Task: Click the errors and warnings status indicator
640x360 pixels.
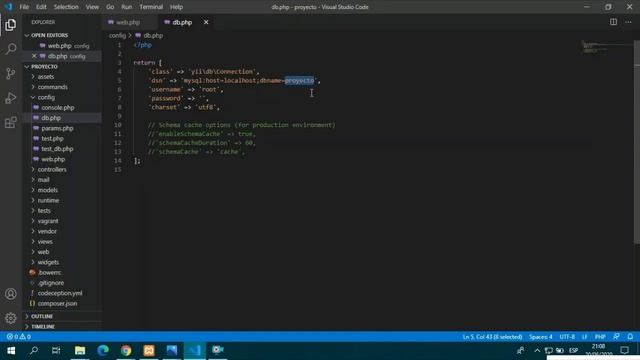Action: pos(18,337)
